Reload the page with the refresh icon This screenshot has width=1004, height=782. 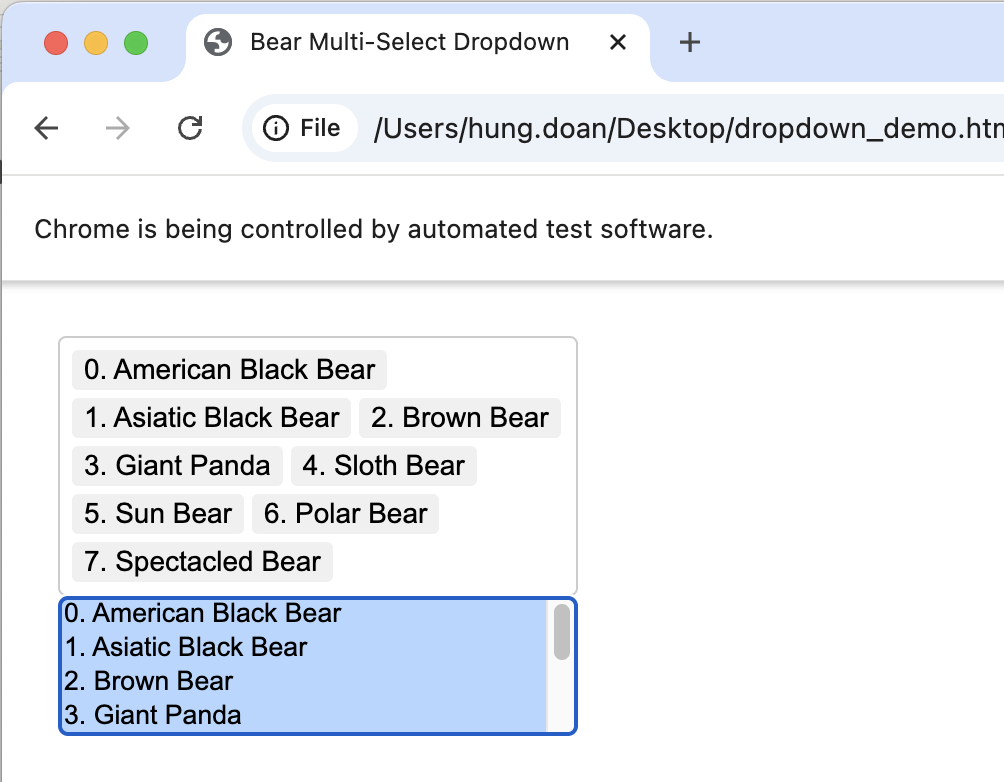pos(190,128)
